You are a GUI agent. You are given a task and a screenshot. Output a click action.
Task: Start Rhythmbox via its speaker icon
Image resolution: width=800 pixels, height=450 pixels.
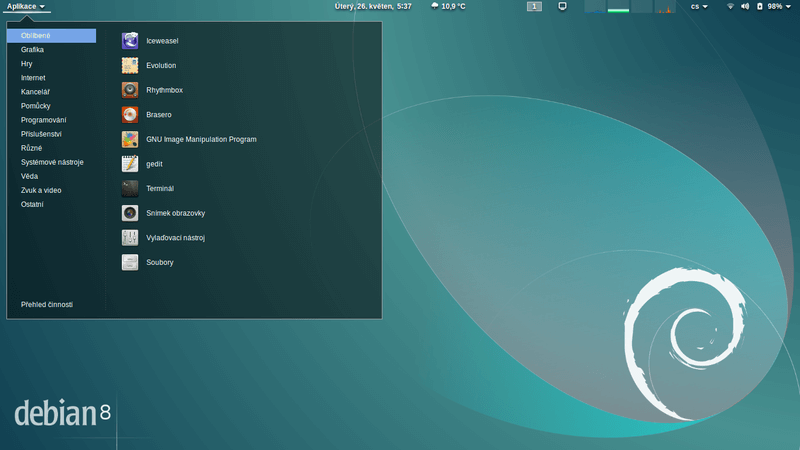(x=130, y=90)
